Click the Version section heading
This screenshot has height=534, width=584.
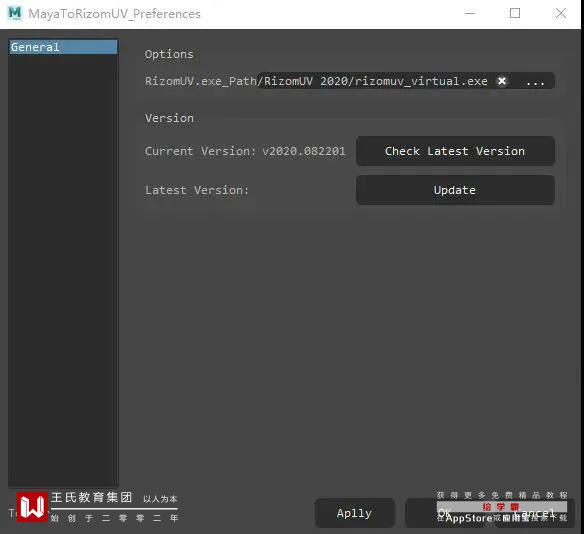point(169,118)
